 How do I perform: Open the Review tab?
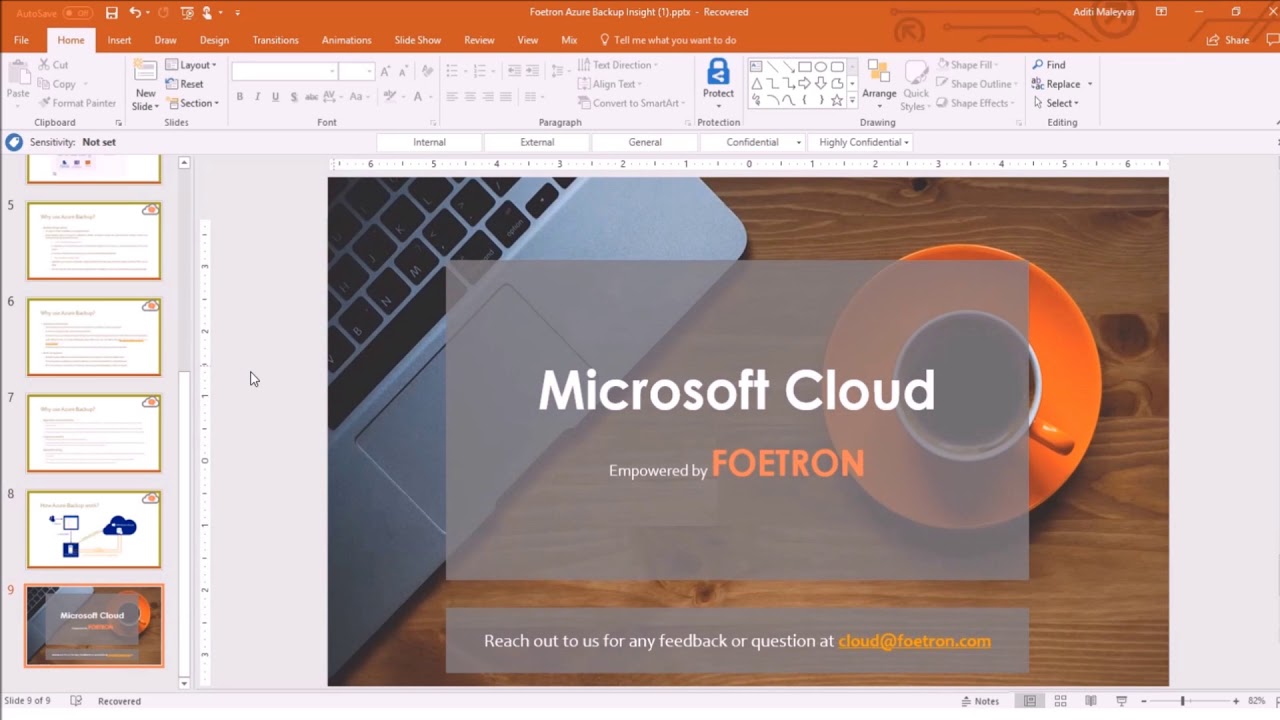coord(479,40)
